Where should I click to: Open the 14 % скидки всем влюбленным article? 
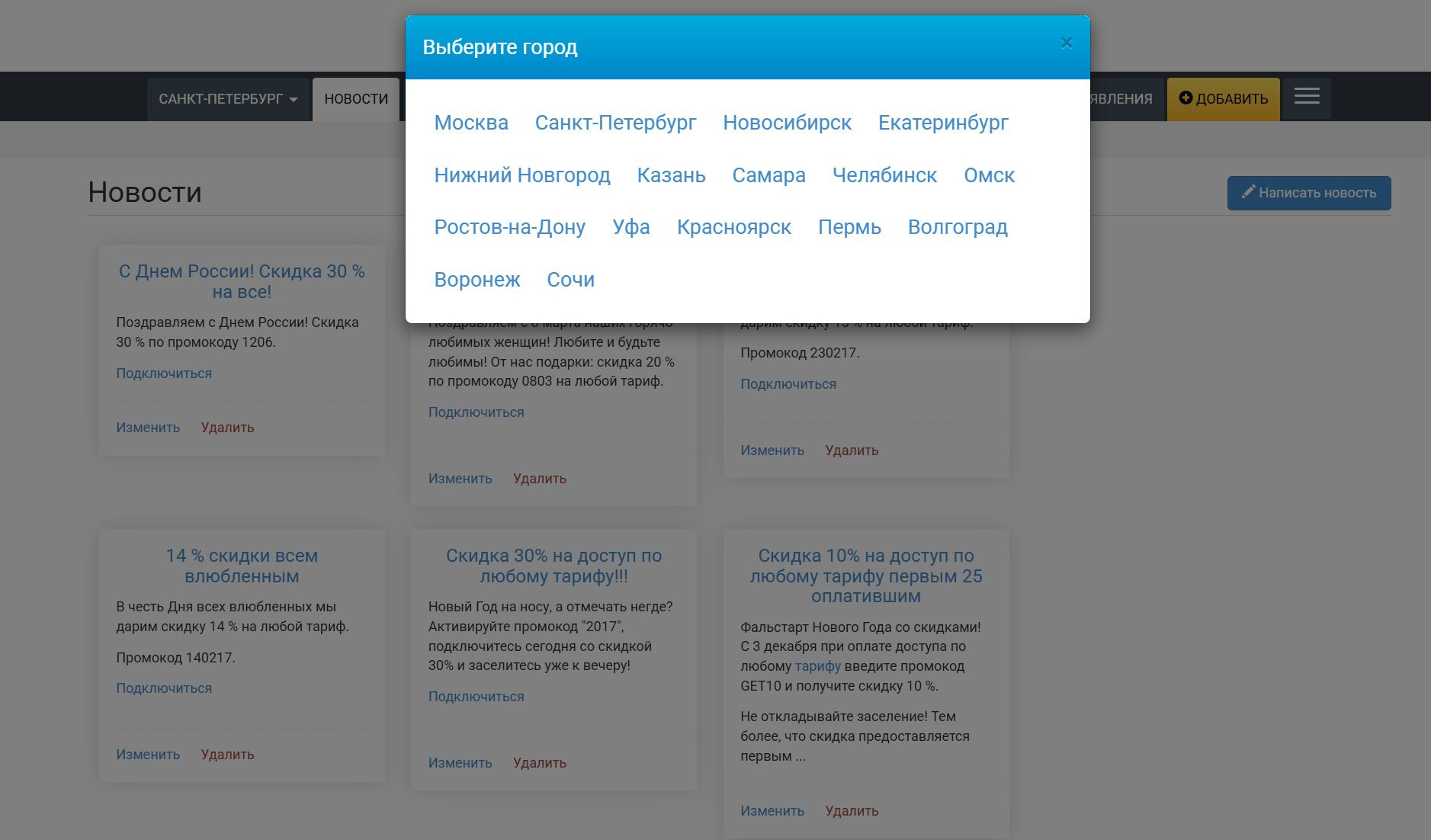coord(242,566)
